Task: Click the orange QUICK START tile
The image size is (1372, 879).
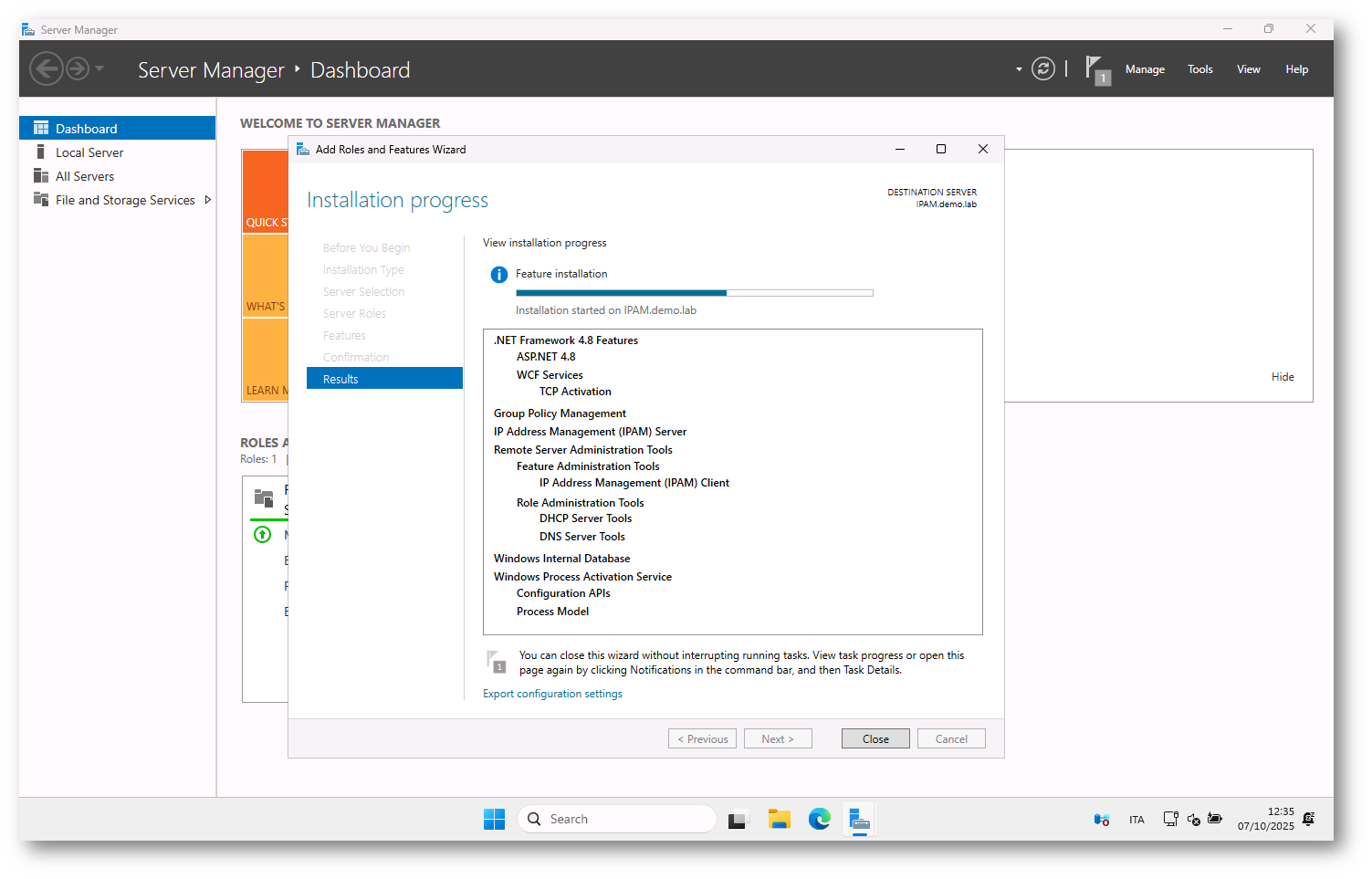Action: (266, 192)
